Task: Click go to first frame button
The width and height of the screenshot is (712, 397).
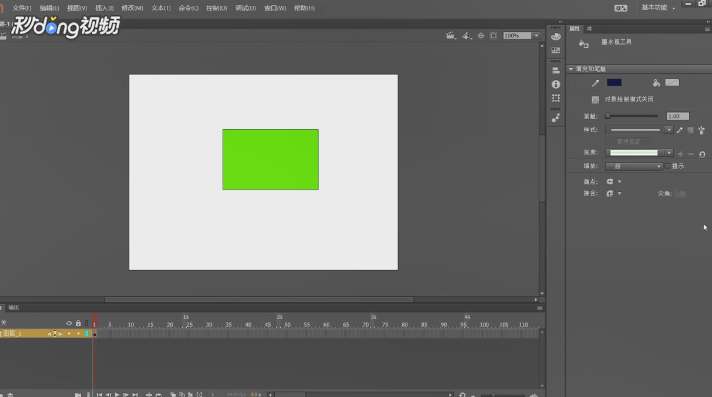Action: pyautogui.click(x=99, y=395)
